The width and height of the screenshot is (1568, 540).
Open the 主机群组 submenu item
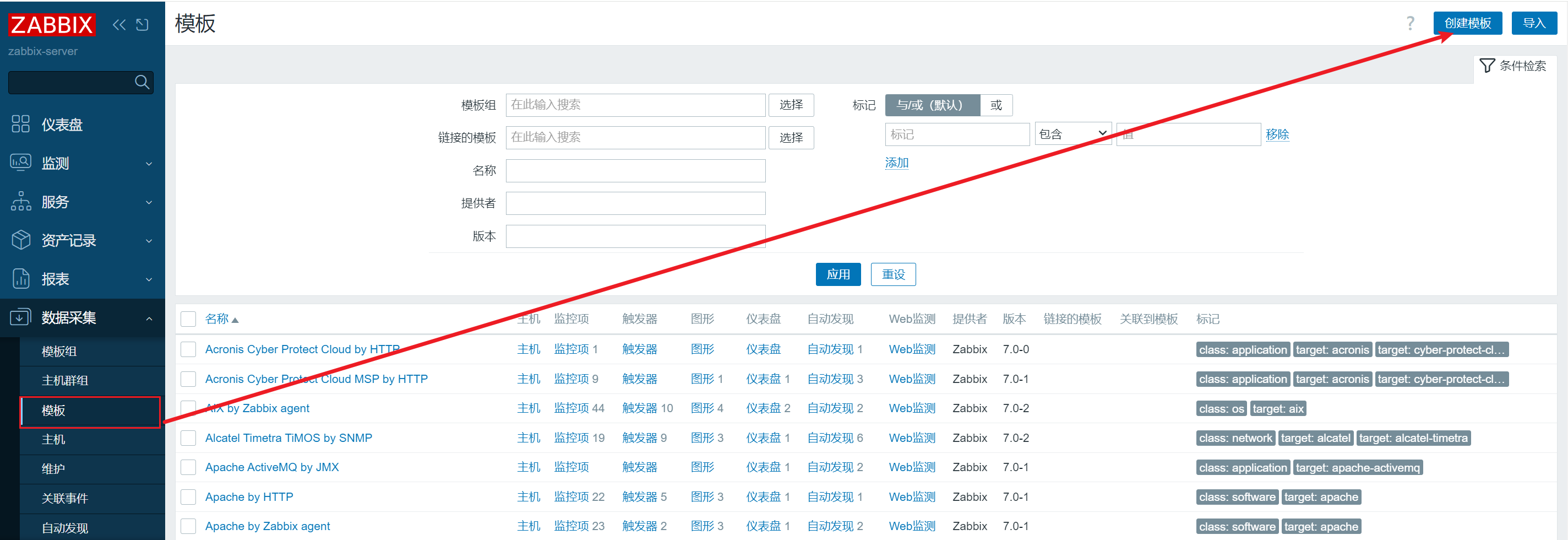coord(92,380)
